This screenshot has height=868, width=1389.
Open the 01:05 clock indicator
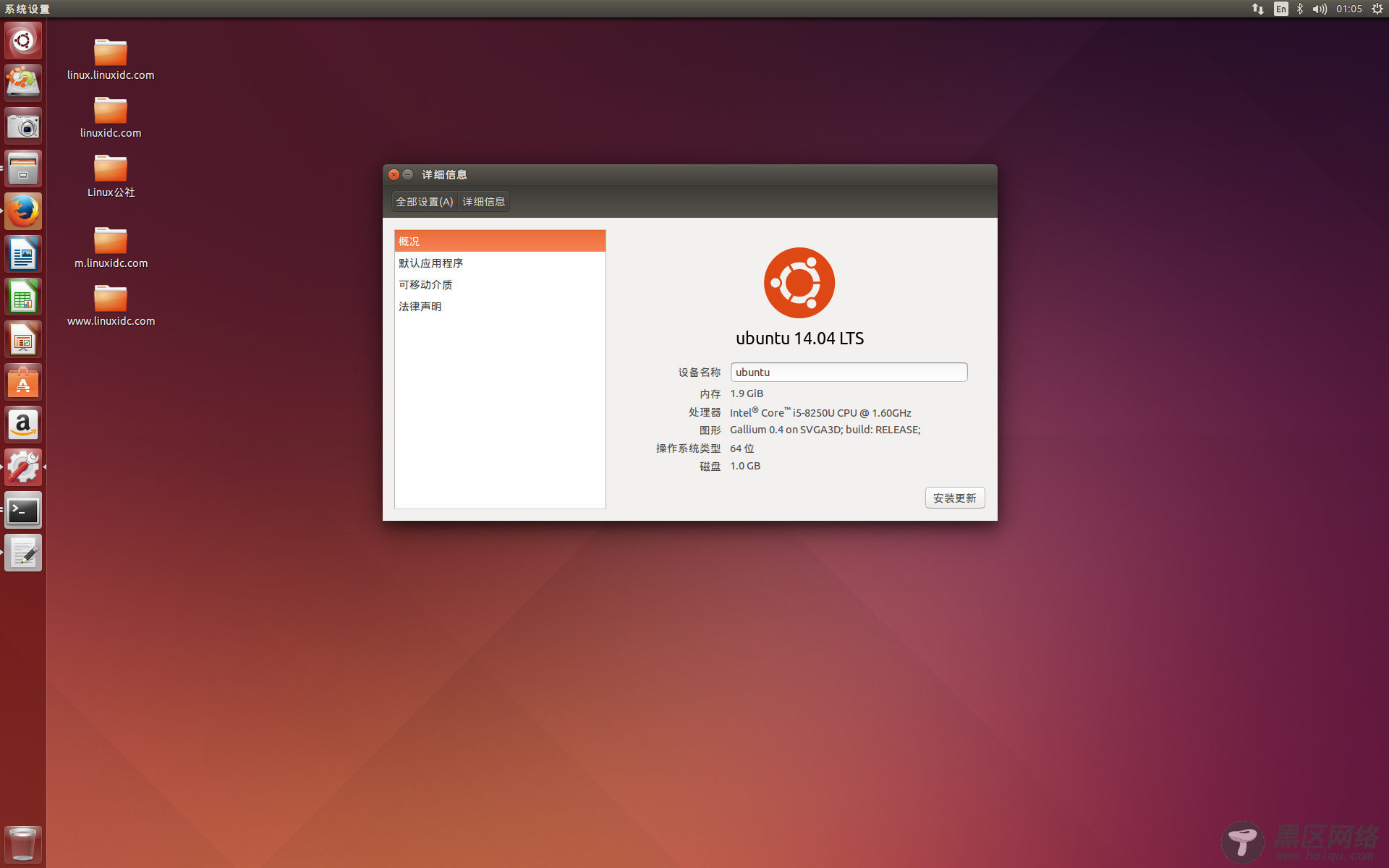click(1349, 9)
